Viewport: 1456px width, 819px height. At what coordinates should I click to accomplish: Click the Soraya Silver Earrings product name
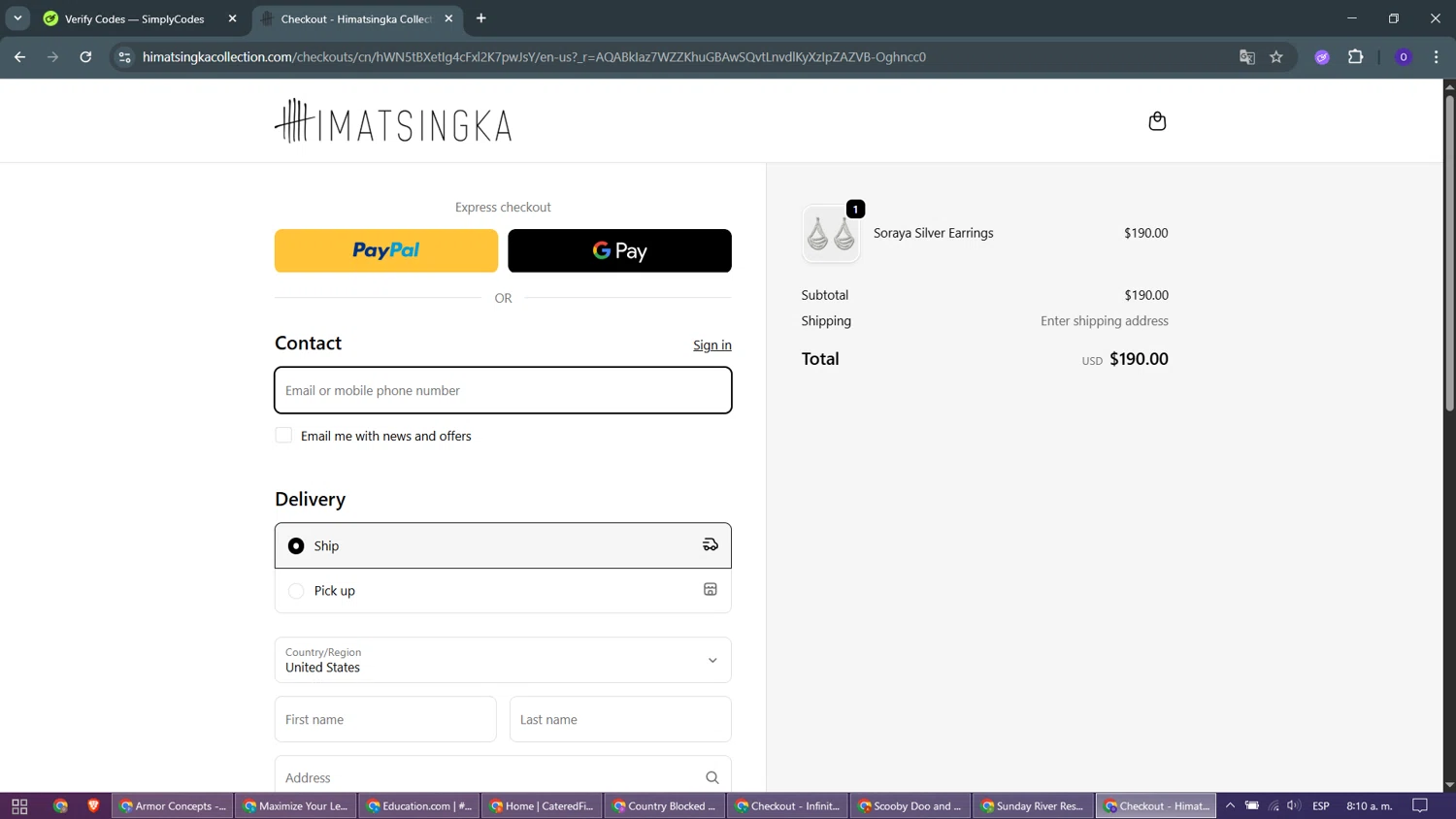(x=934, y=233)
